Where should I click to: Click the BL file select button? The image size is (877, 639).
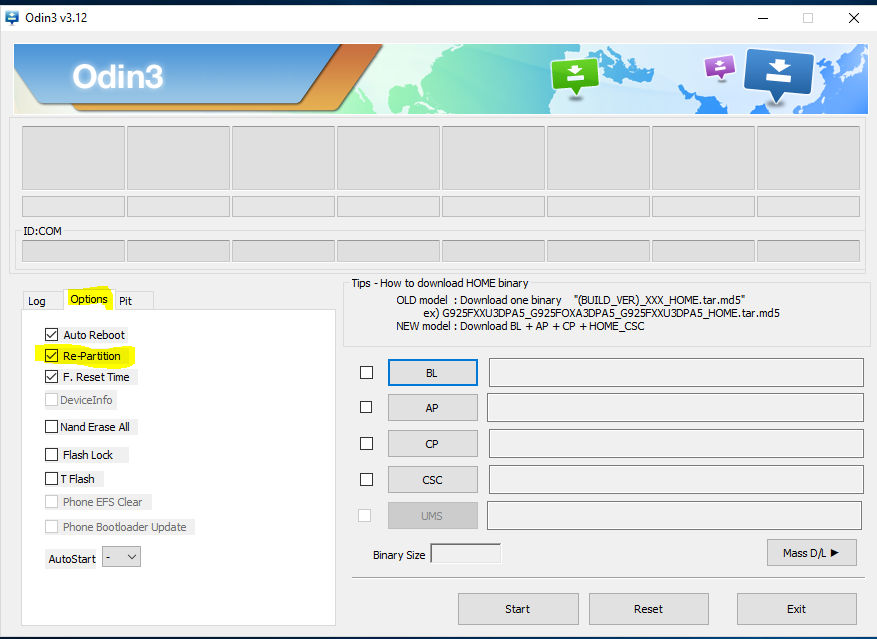coord(432,373)
